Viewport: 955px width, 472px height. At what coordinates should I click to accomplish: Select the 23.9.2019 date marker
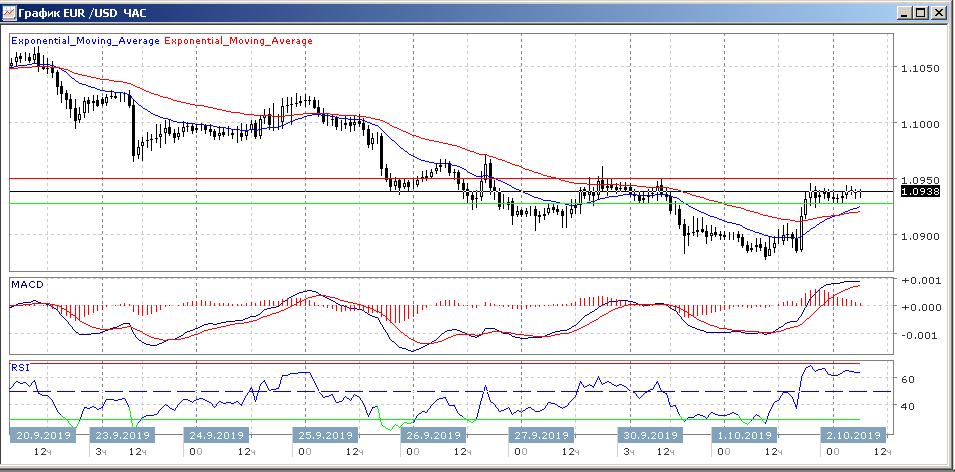click(x=122, y=435)
